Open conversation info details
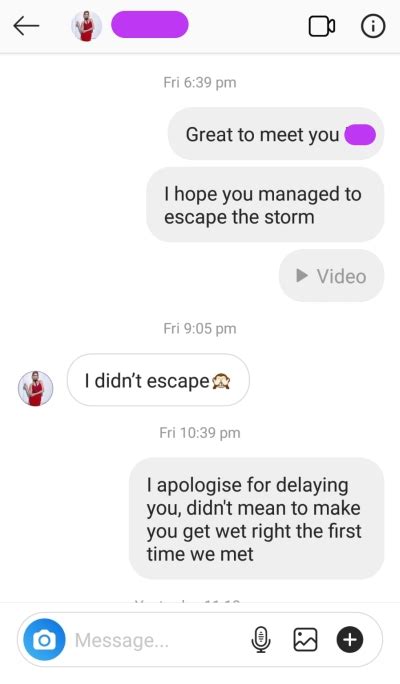400x684 pixels. point(373,26)
